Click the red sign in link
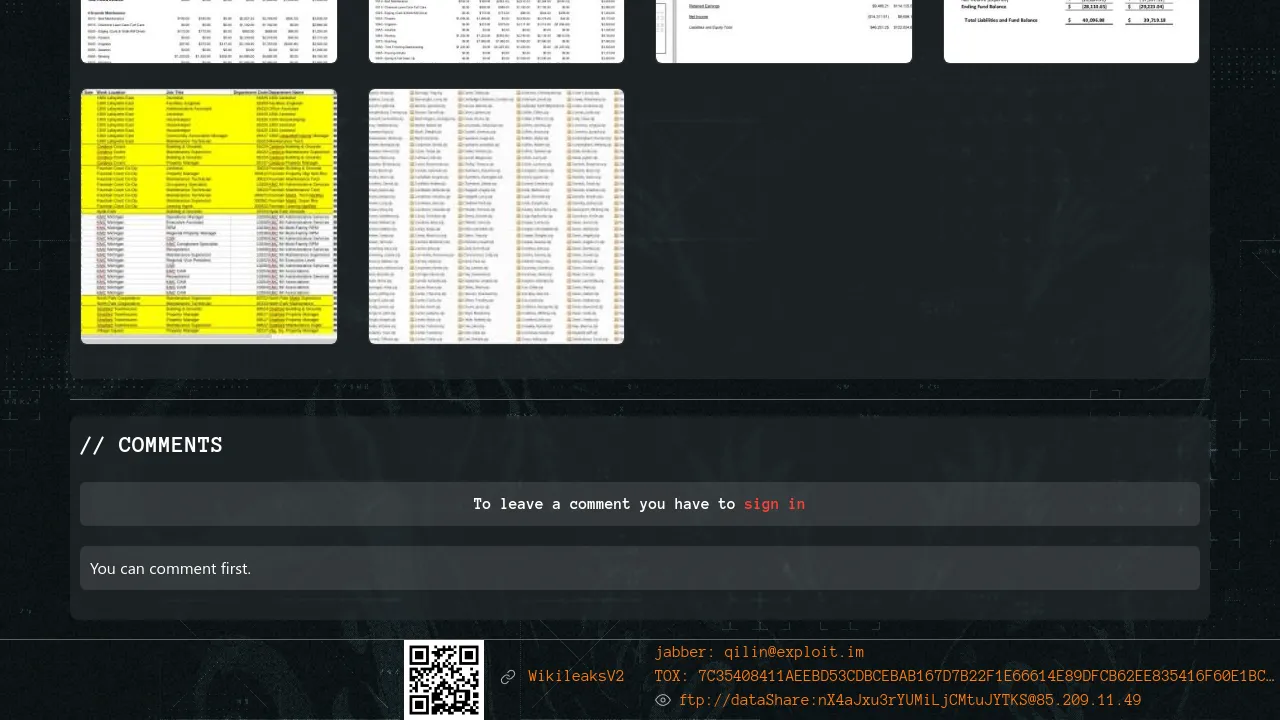Image resolution: width=1280 pixels, height=720 pixels. pyautogui.click(x=774, y=504)
